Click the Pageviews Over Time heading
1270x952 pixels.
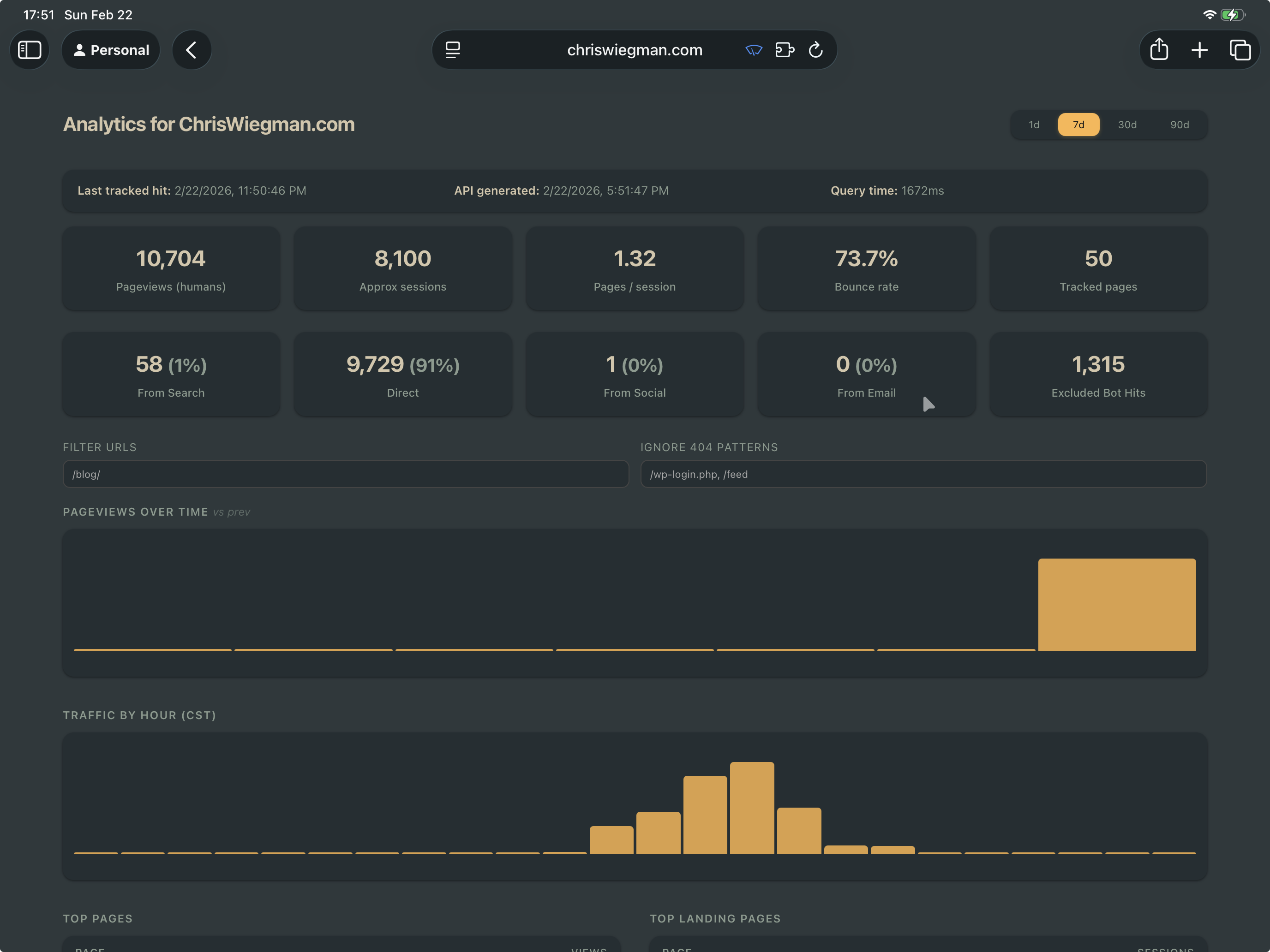(x=136, y=512)
